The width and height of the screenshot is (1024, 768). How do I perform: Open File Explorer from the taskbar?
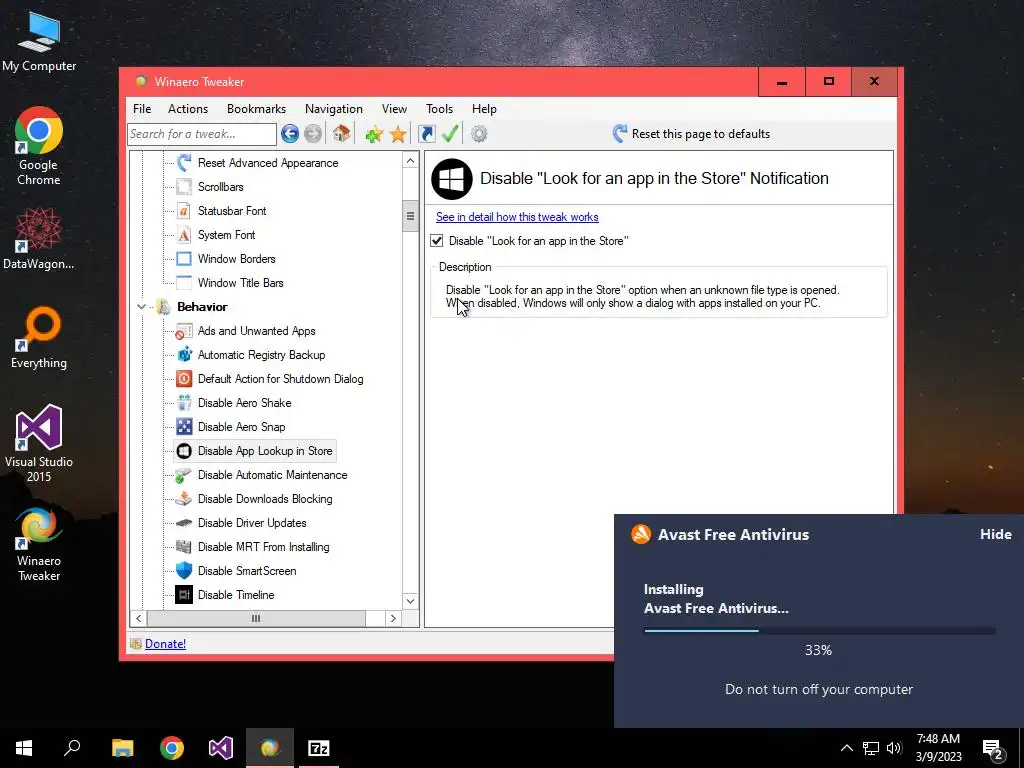point(122,748)
